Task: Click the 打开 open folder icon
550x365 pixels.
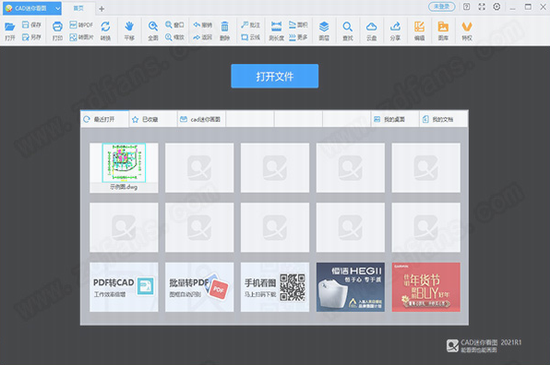Action: pyautogui.click(x=10, y=27)
